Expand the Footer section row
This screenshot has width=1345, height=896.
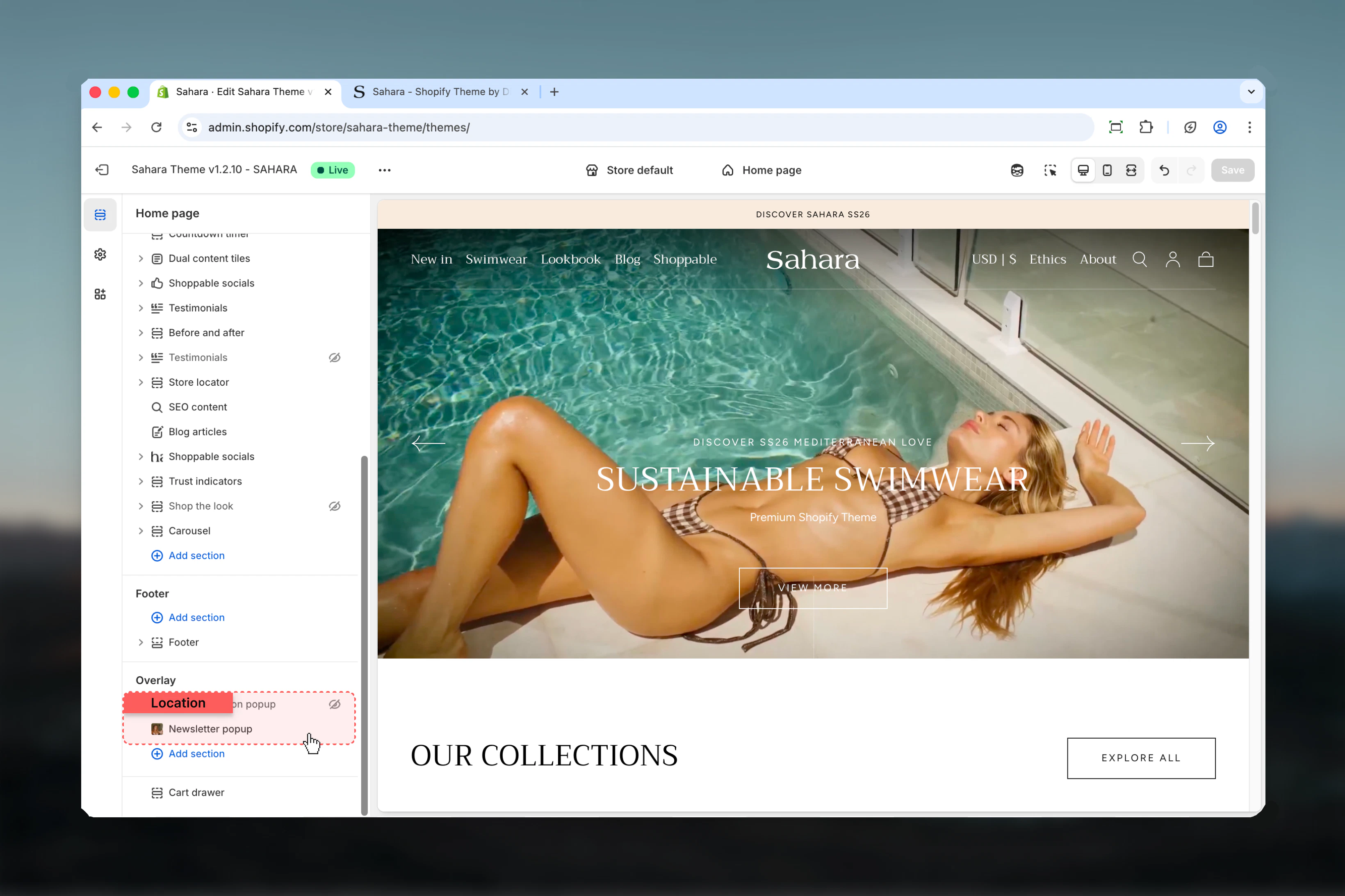point(141,642)
